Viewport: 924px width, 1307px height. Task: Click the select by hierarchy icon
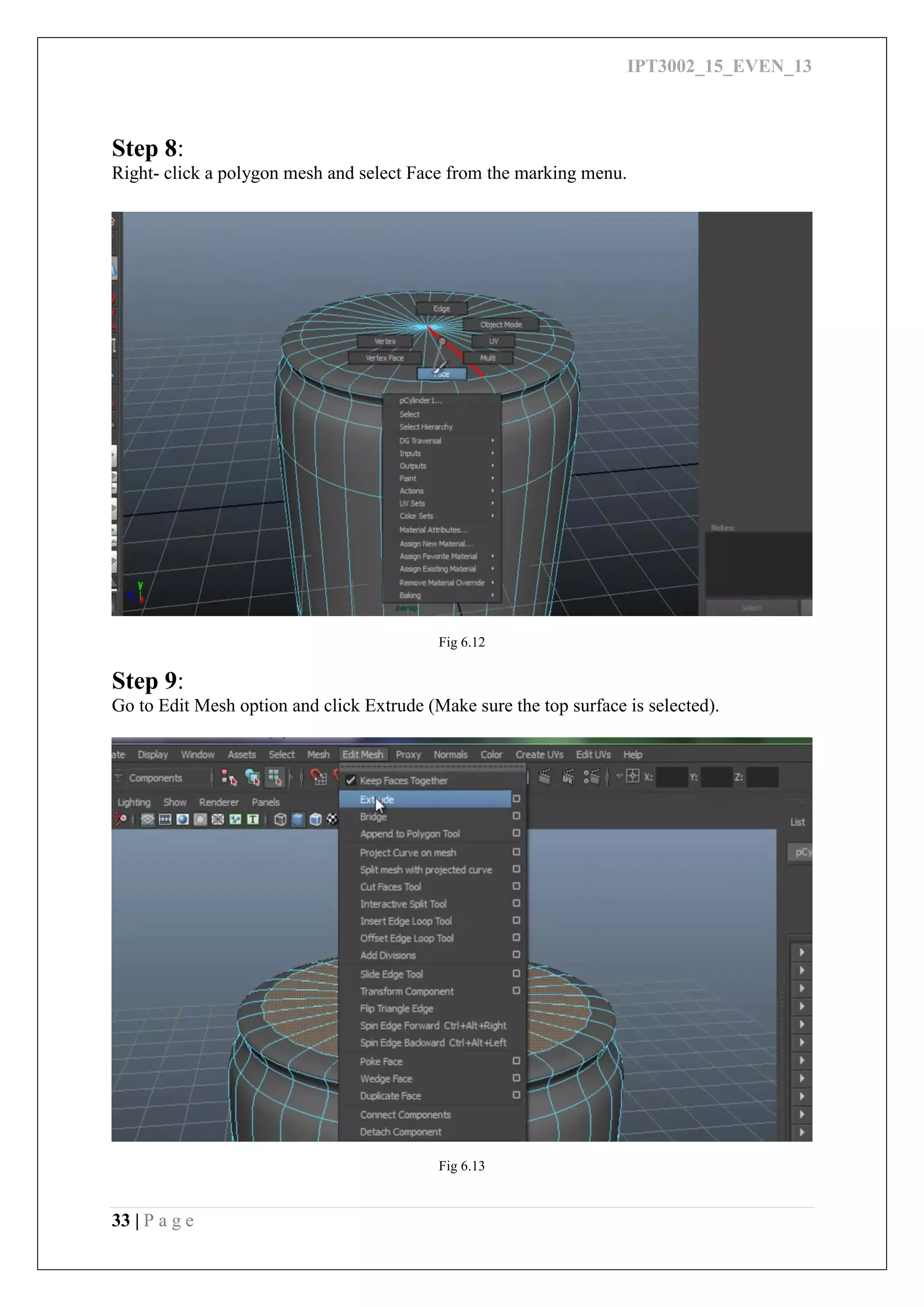(229, 778)
